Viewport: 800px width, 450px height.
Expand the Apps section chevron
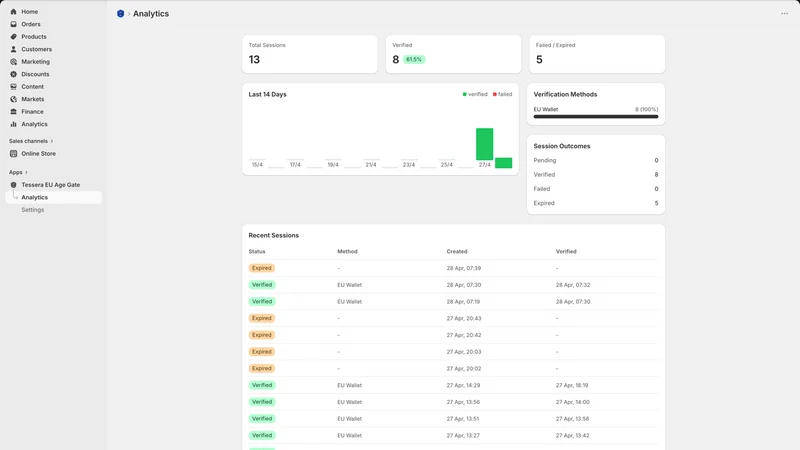pos(26,172)
